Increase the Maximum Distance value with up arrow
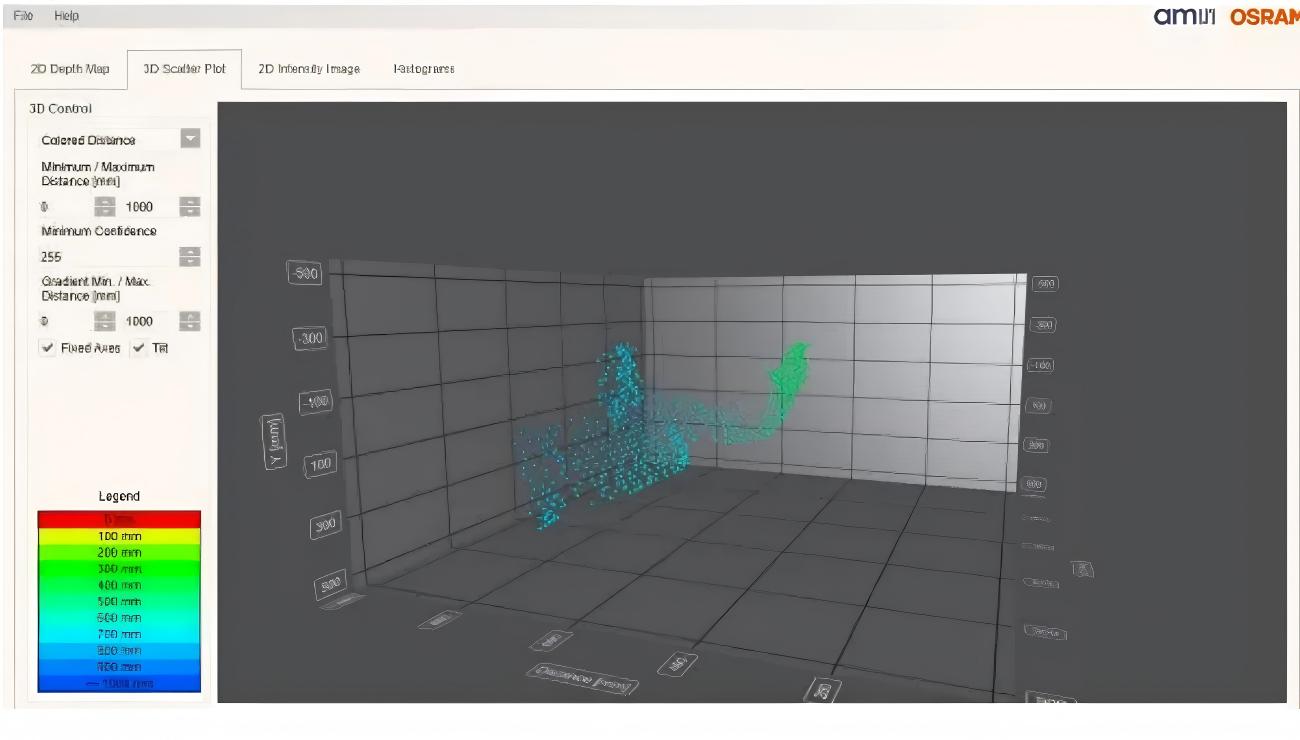1300x740 pixels. (190, 201)
